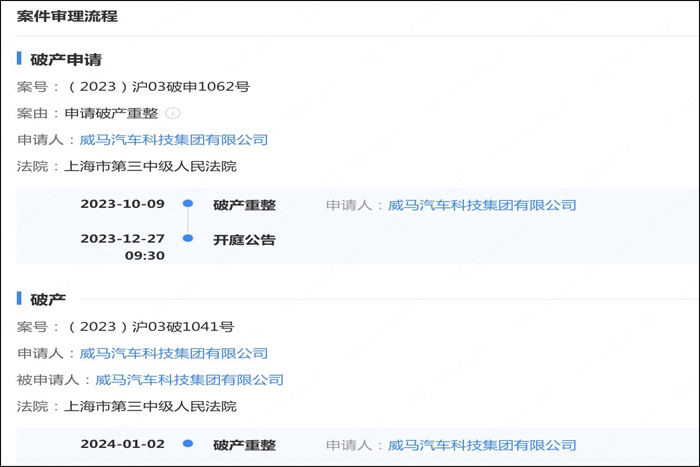Select the 2023-12-27 timeline dot
The width and height of the screenshot is (700, 467).
coord(188,238)
